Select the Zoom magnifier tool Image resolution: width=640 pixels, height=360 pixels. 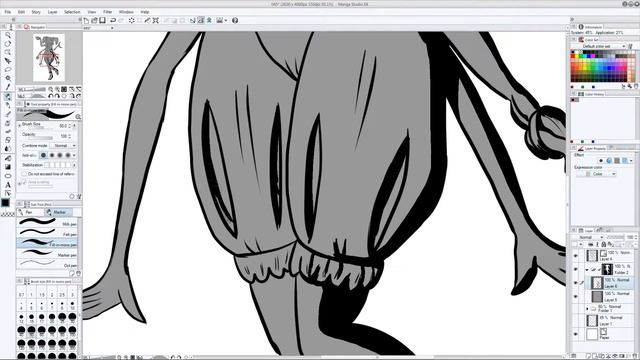(8, 36)
